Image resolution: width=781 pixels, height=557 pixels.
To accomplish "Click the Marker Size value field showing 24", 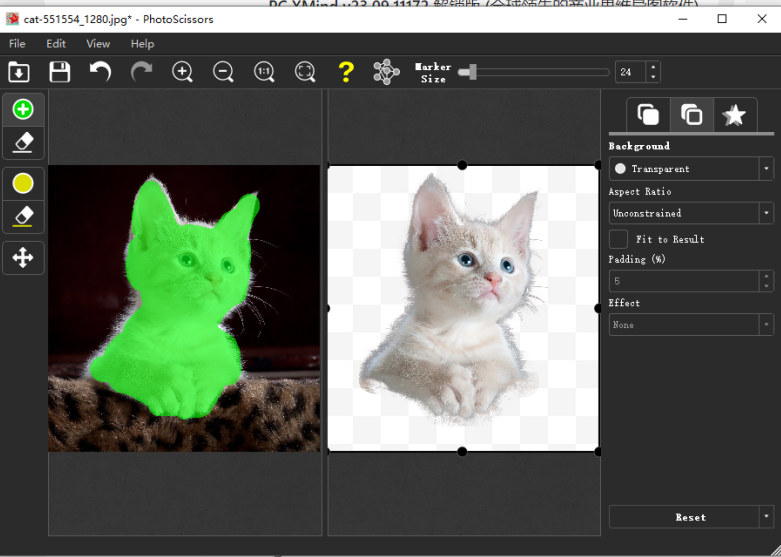I will (x=631, y=72).
